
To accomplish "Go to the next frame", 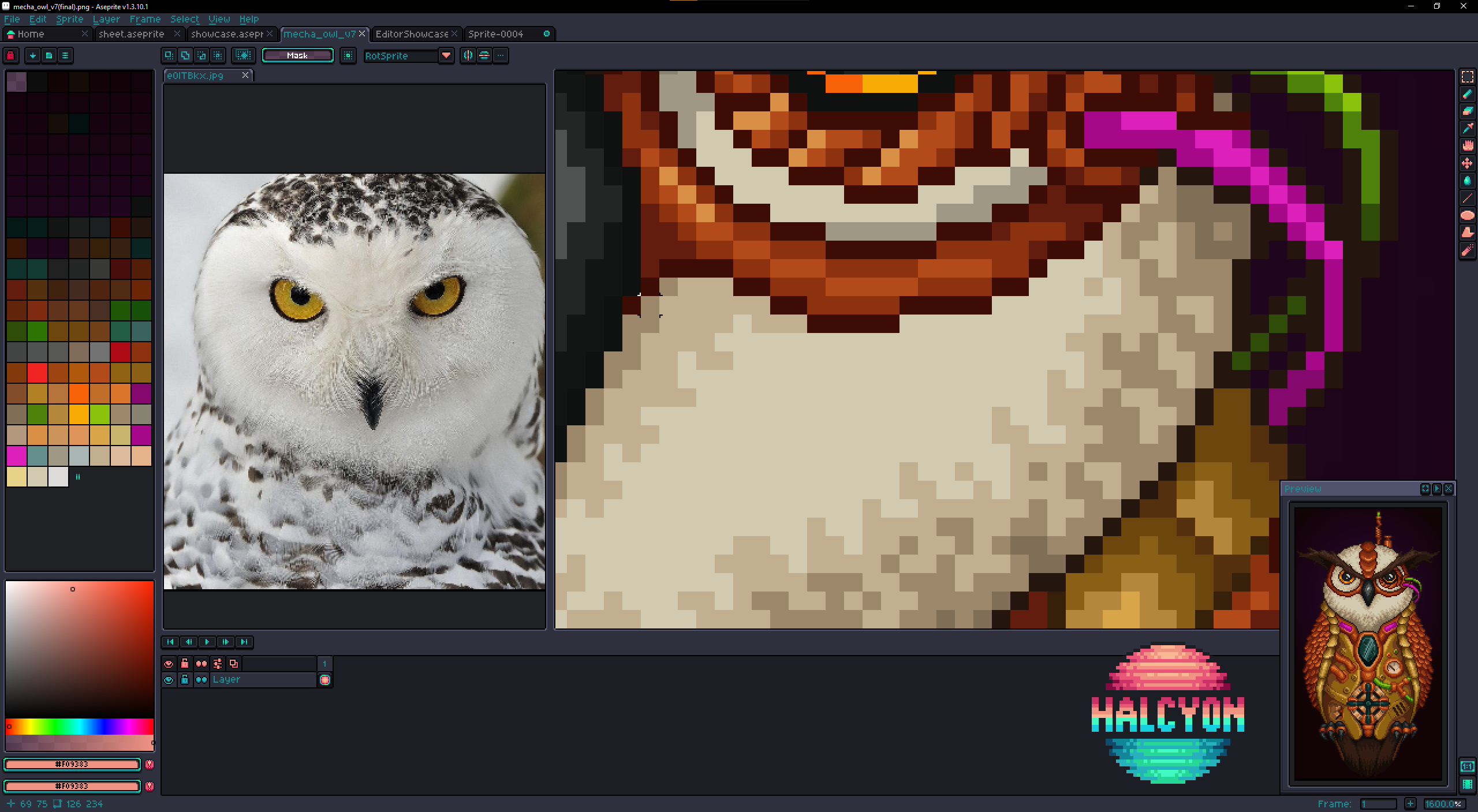I will pyautogui.click(x=226, y=642).
